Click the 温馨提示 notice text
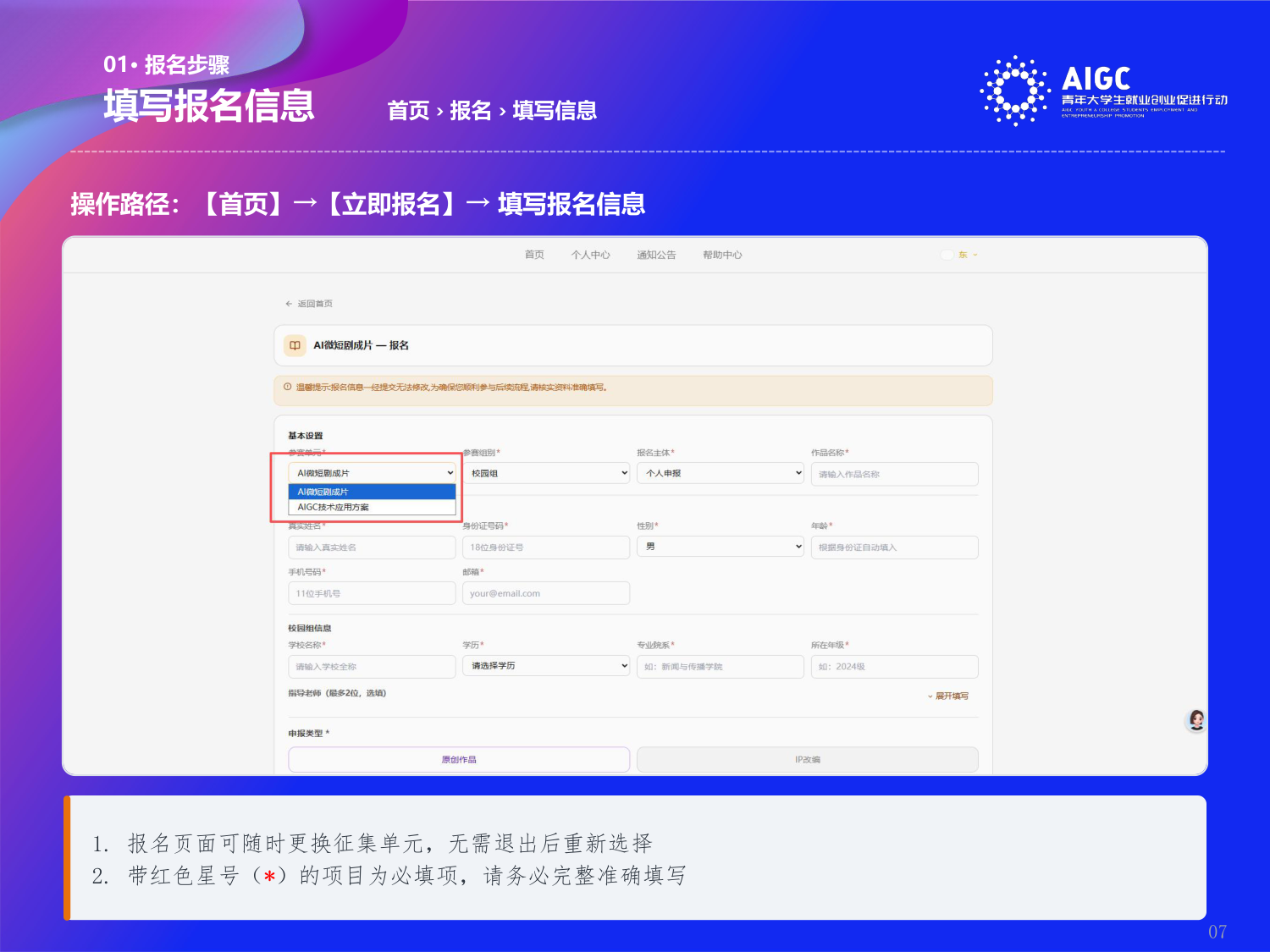This screenshot has height=952, width=1270. pos(451,388)
